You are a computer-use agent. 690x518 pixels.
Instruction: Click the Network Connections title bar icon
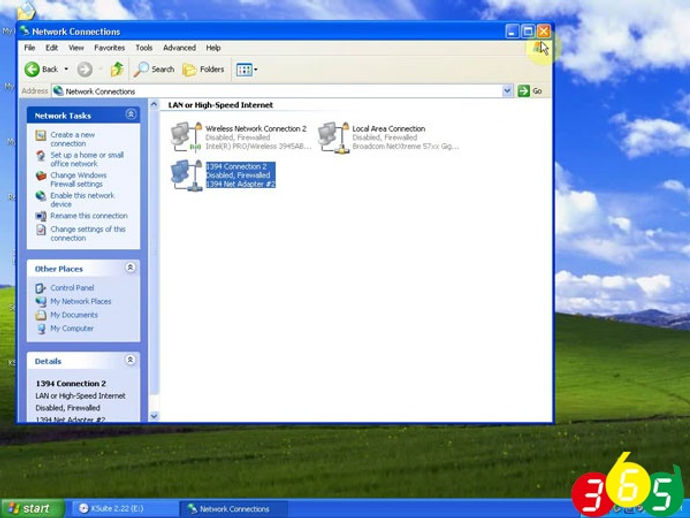25,31
